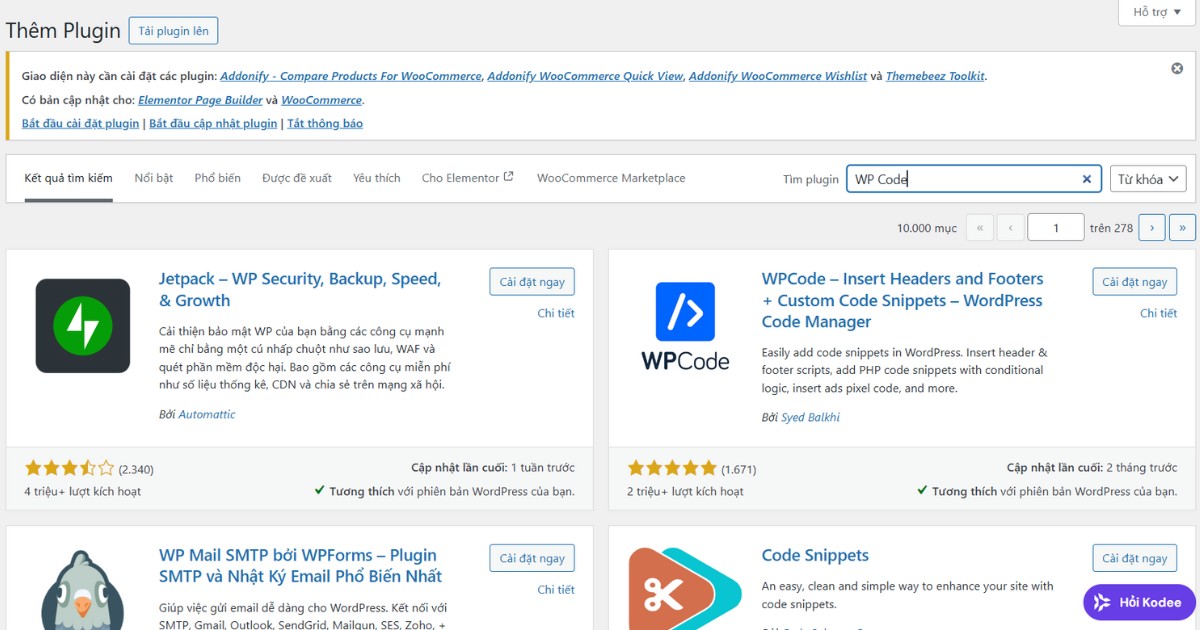The height and width of the screenshot is (630, 1200).
Task: Click the current page number field
Action: [1055, 228]
